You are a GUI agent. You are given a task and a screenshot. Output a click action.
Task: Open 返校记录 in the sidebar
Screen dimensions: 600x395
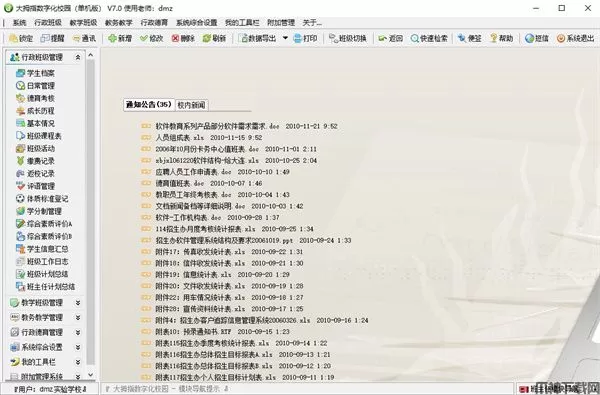click(35, 174)
